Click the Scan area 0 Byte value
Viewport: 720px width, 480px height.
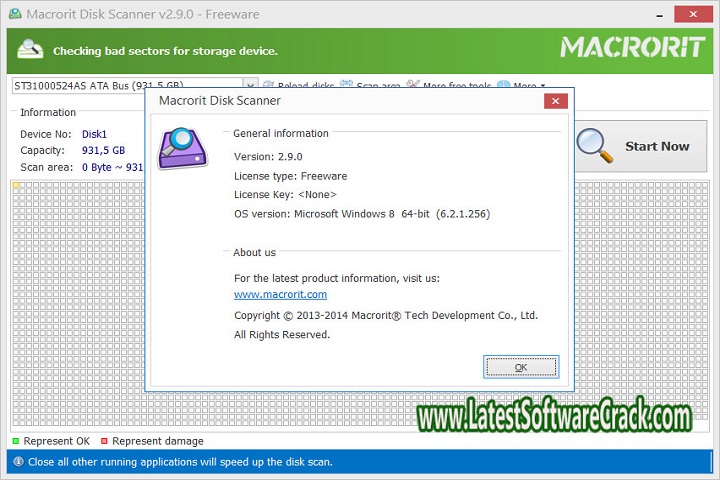(112, 167)
